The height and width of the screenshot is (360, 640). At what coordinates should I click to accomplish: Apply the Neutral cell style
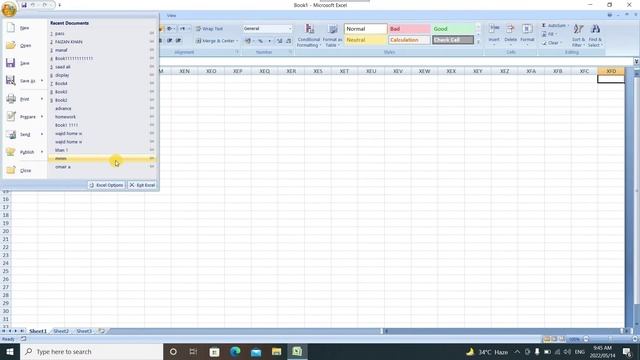pos(365,40)
